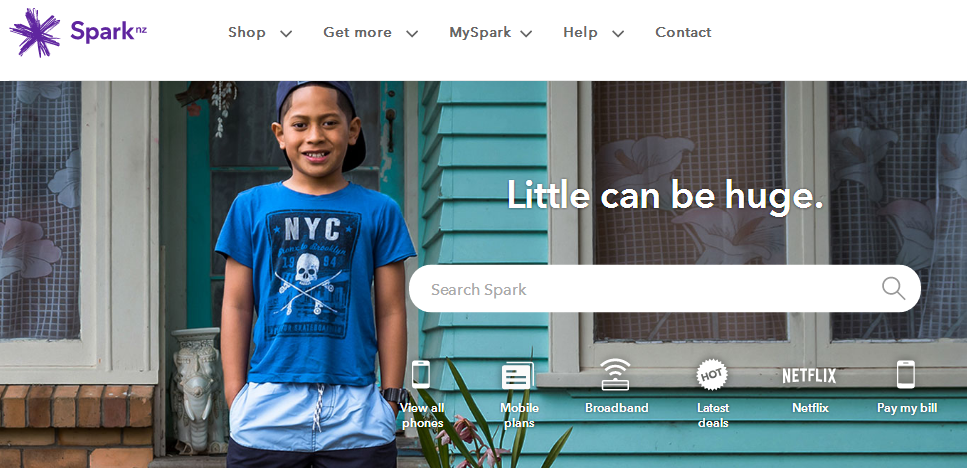Open the HOT Latest deals badge icon
The height and width of the screenshot is (468, 967).
click(x=712, y=374)
